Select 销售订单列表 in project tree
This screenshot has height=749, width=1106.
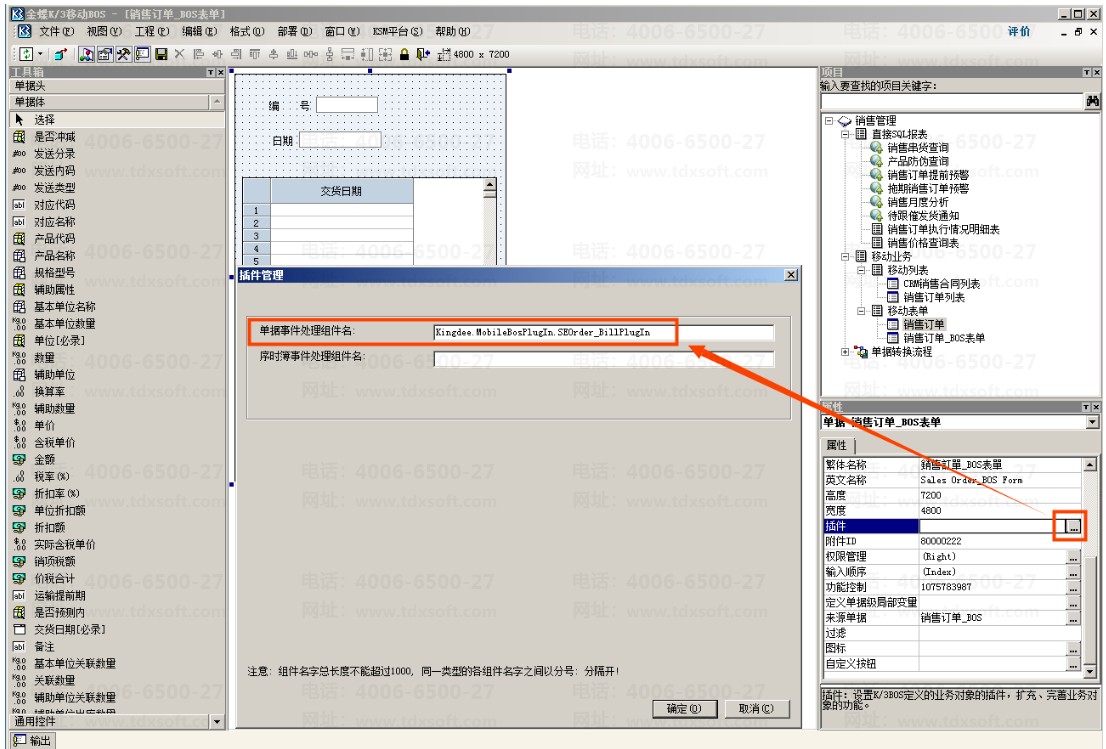[x=934, y=298]
